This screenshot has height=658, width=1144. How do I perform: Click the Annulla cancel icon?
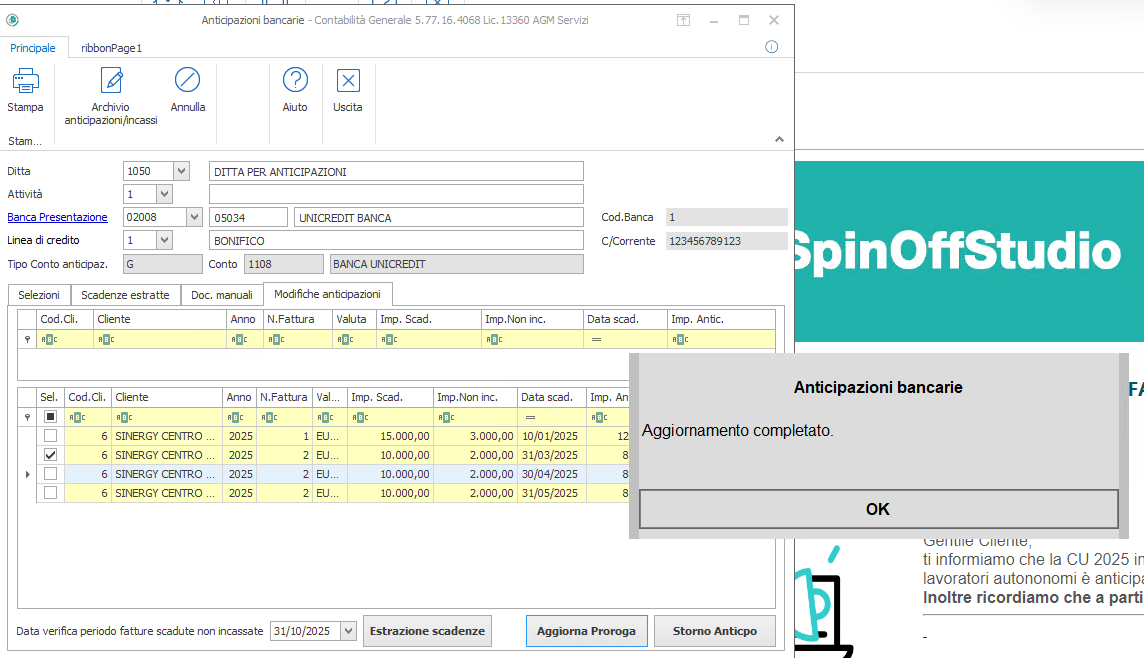188,80
